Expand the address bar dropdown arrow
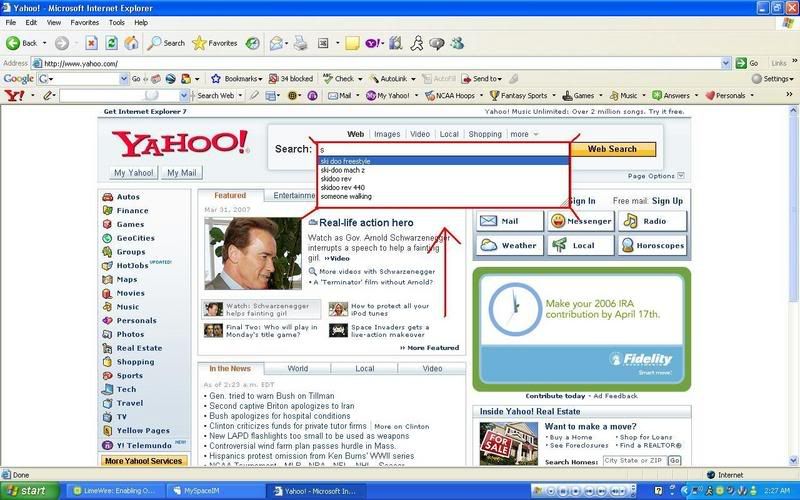 (x=726, y=63)
